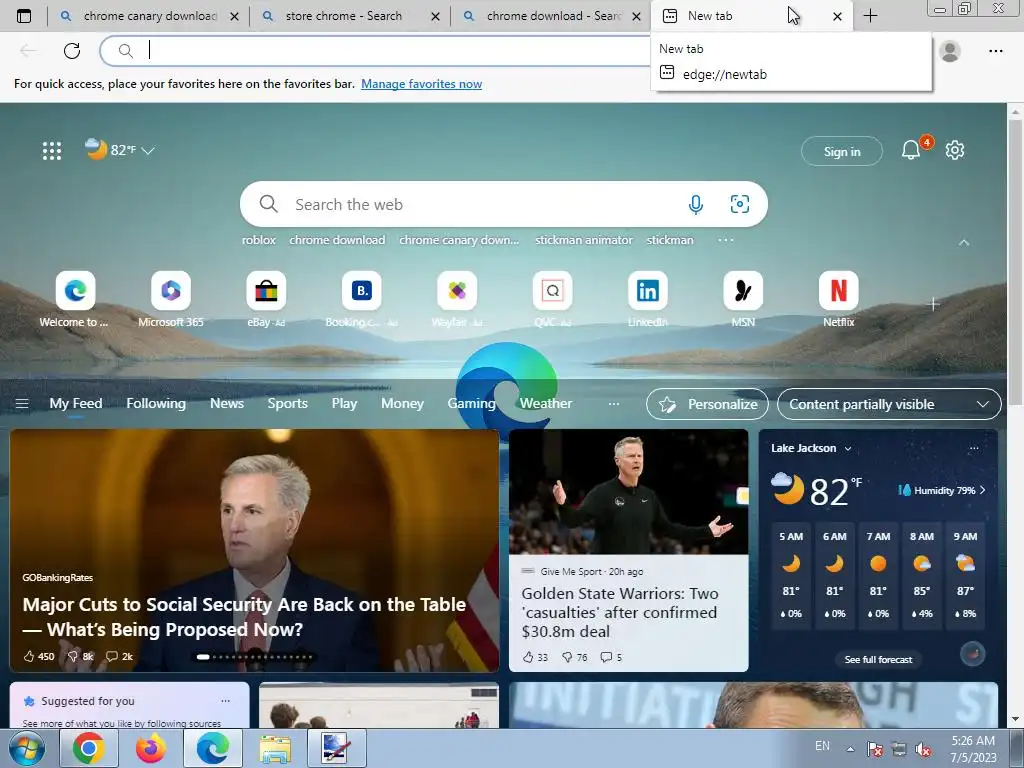The width and height of the screenshot is (1024, 768).
Task: Switch to chrome download Search tab
Action: 554,16
